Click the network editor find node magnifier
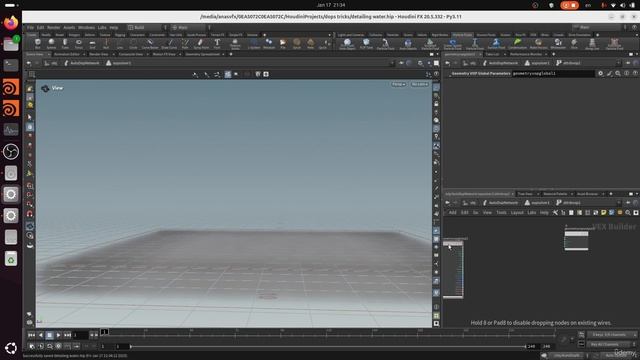640x360 pixels. [628, 213]
